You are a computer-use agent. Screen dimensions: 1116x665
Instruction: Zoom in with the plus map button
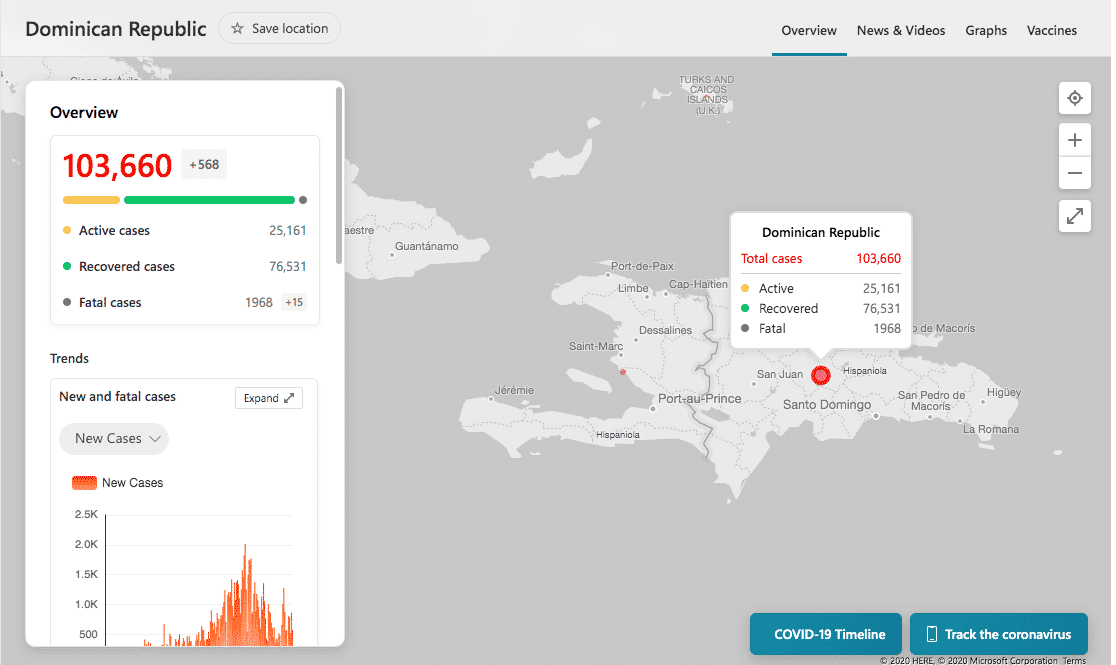(x=1075, y=140)
